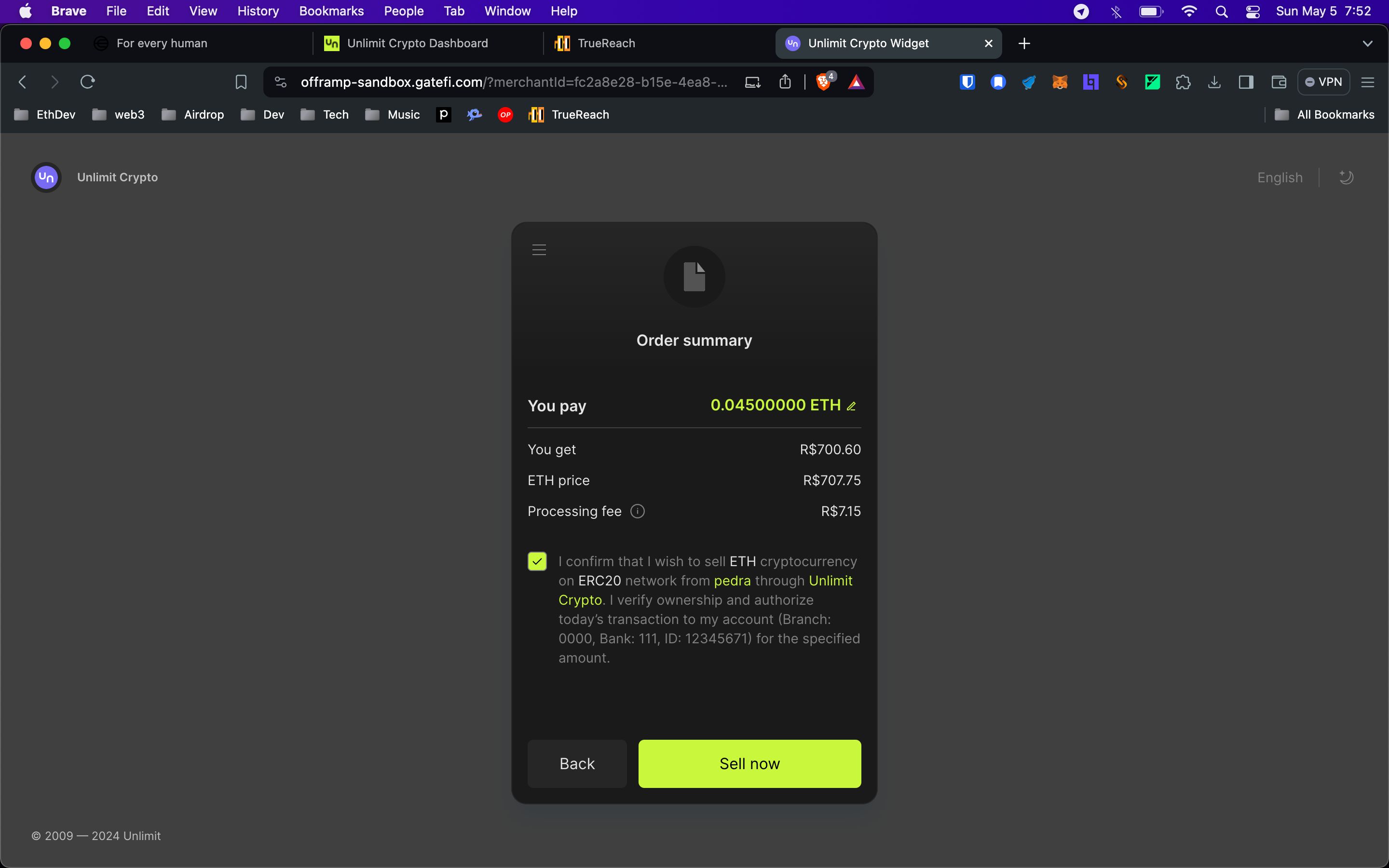Bookmark this page icon

tap(241, 82)
